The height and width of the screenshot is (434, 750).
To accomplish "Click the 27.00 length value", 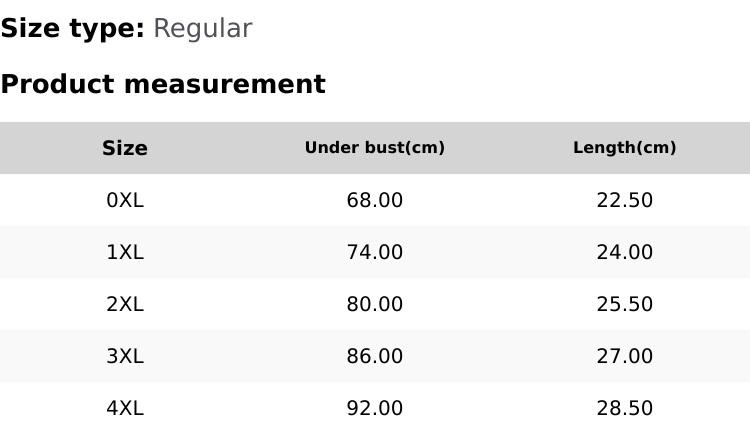I will click(625, 356).
